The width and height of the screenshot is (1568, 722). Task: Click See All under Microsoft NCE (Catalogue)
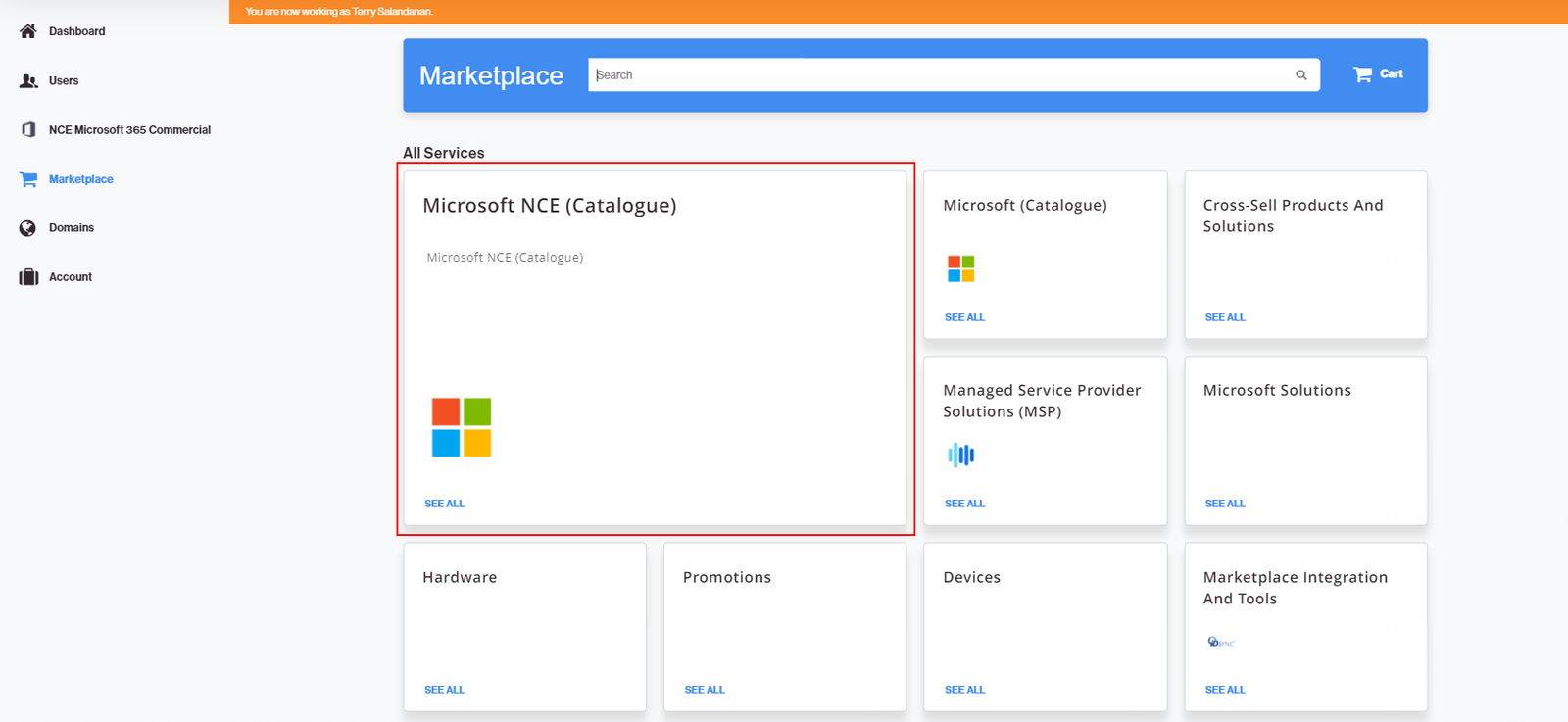pos(444,504)
